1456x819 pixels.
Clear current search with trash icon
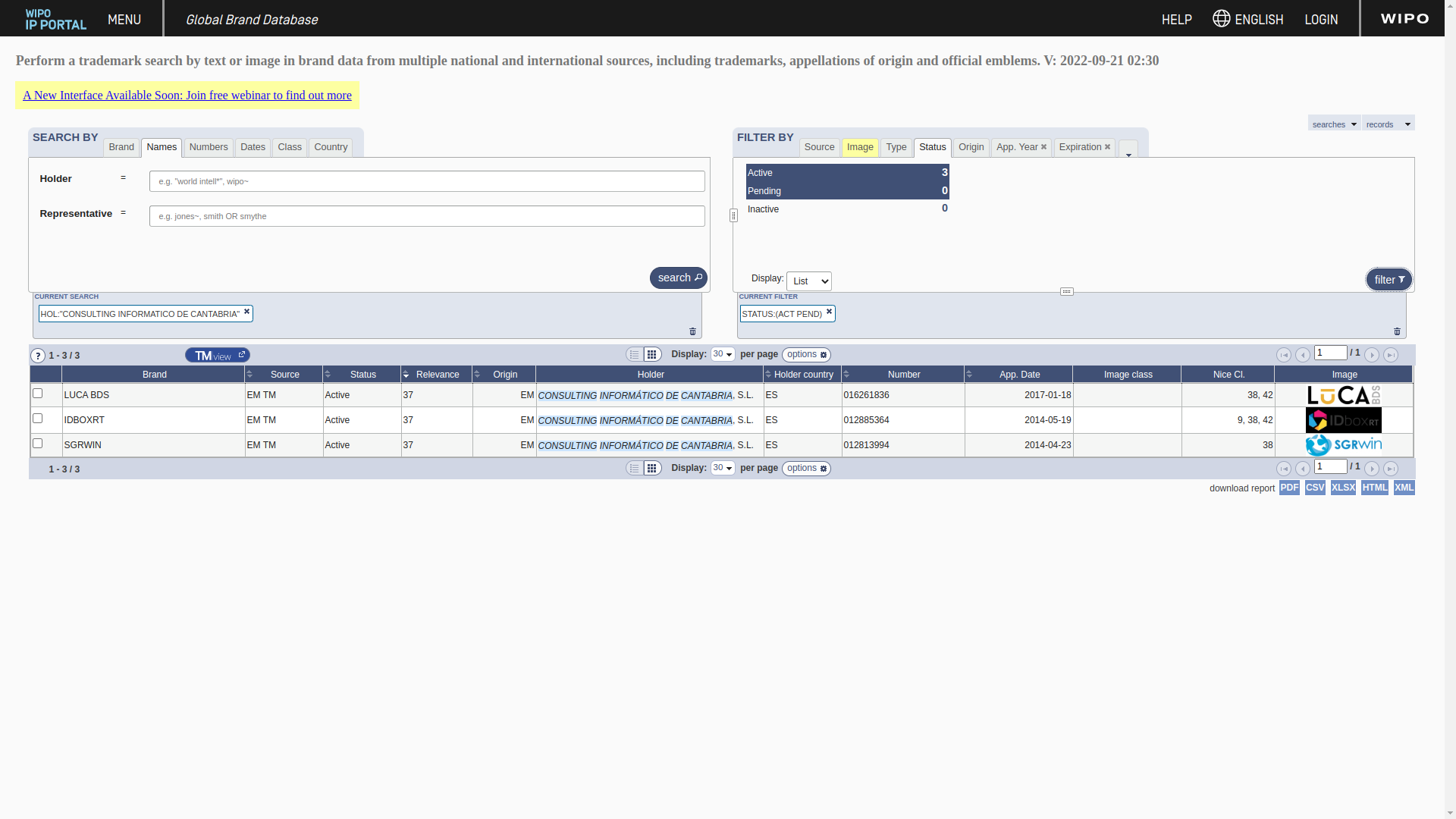pos(692,331)
